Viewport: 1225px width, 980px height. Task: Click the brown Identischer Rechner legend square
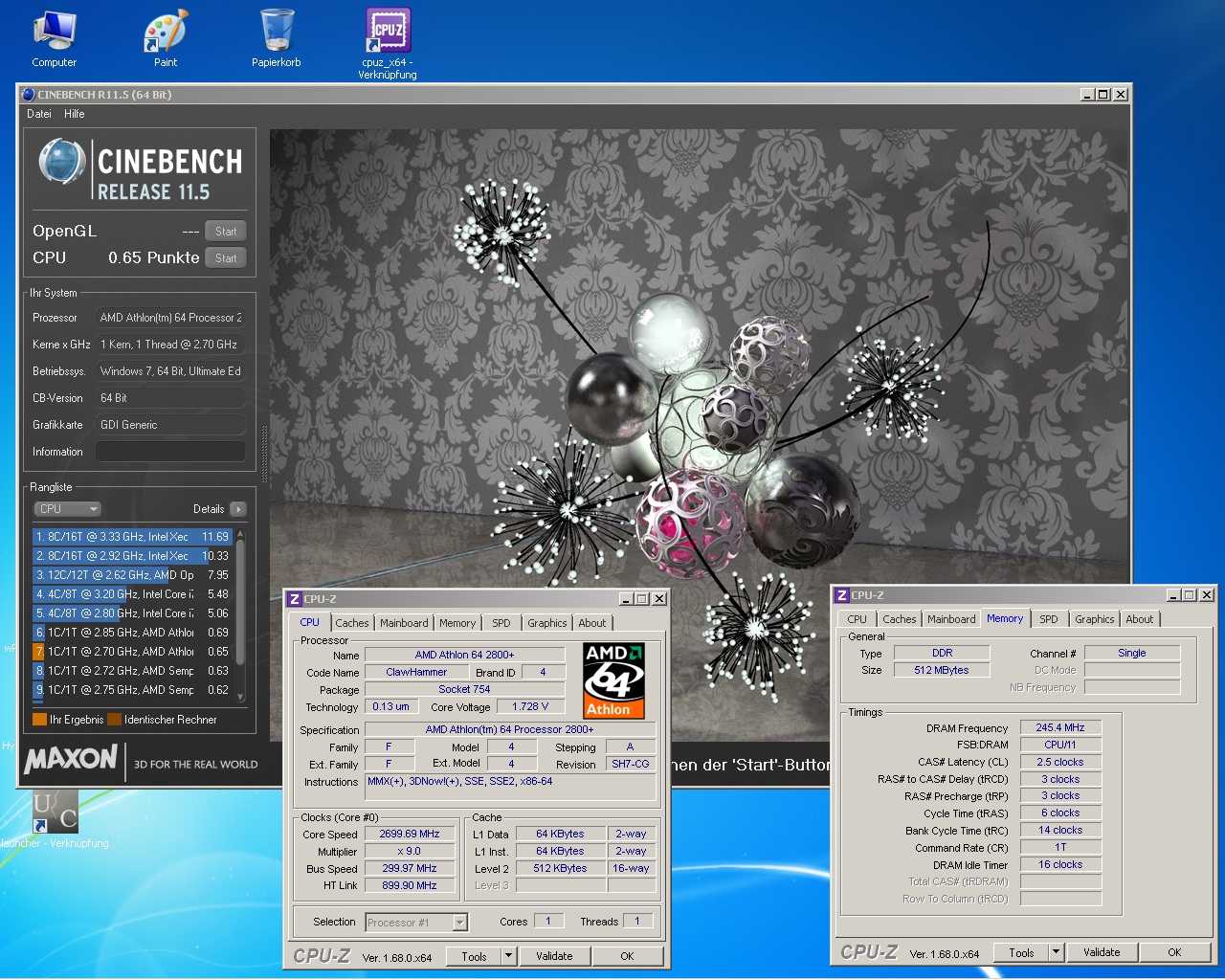coord(114,720)
